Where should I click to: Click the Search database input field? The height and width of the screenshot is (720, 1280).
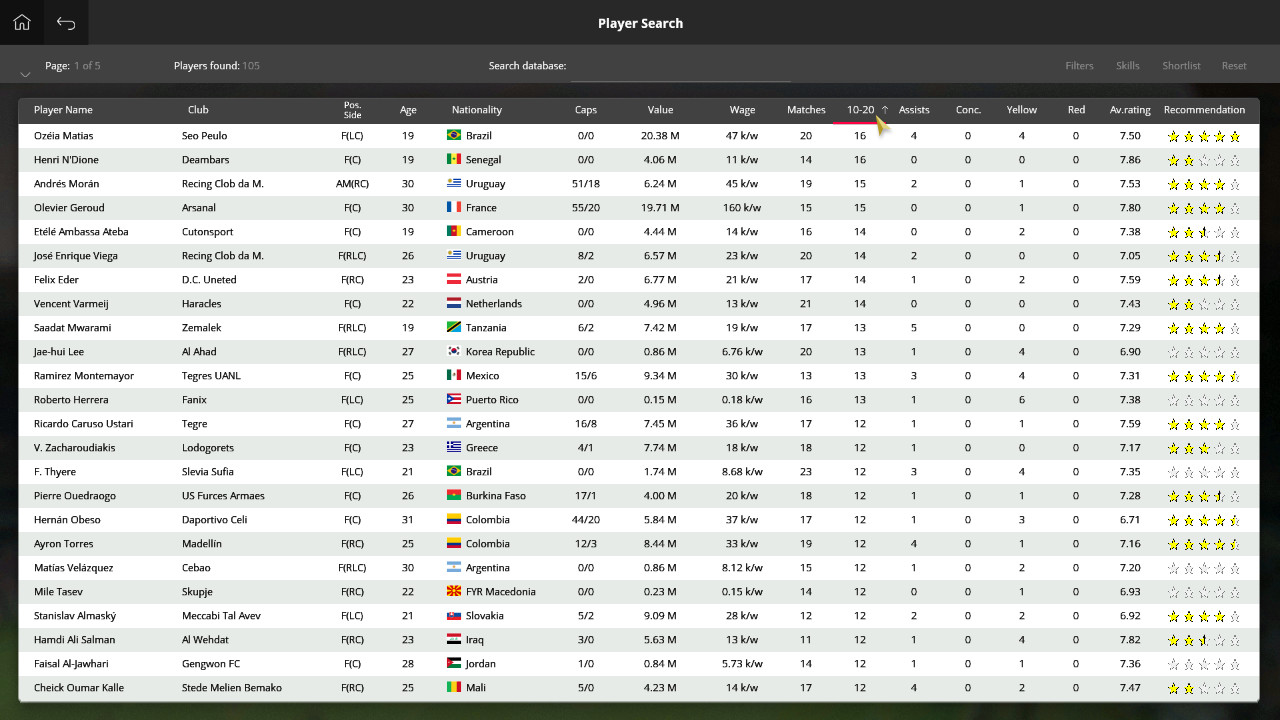680,67
